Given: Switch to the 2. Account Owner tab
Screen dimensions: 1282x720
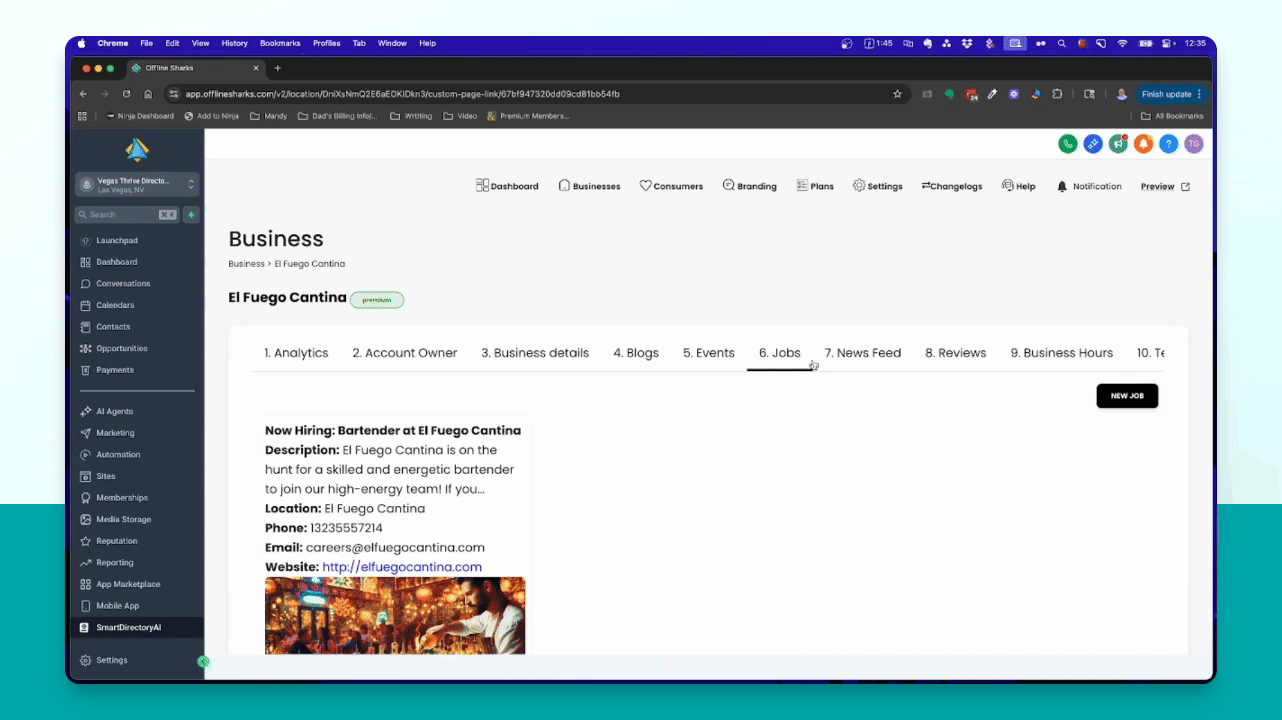Looking at the screenshot, I should click(405, 353).
